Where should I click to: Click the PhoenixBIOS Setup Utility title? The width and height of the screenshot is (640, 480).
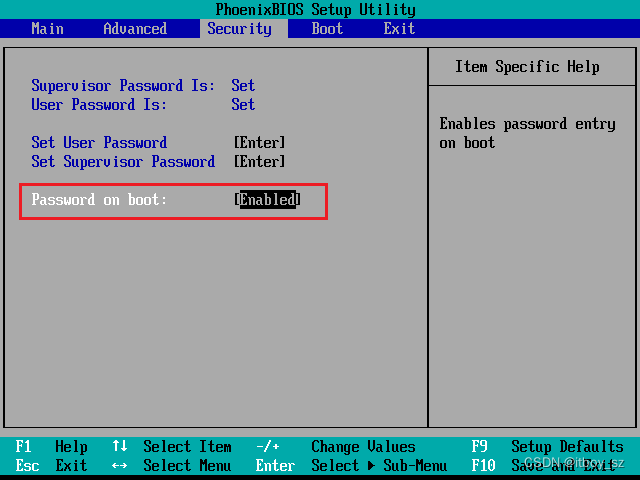click(x=316, y=9)
